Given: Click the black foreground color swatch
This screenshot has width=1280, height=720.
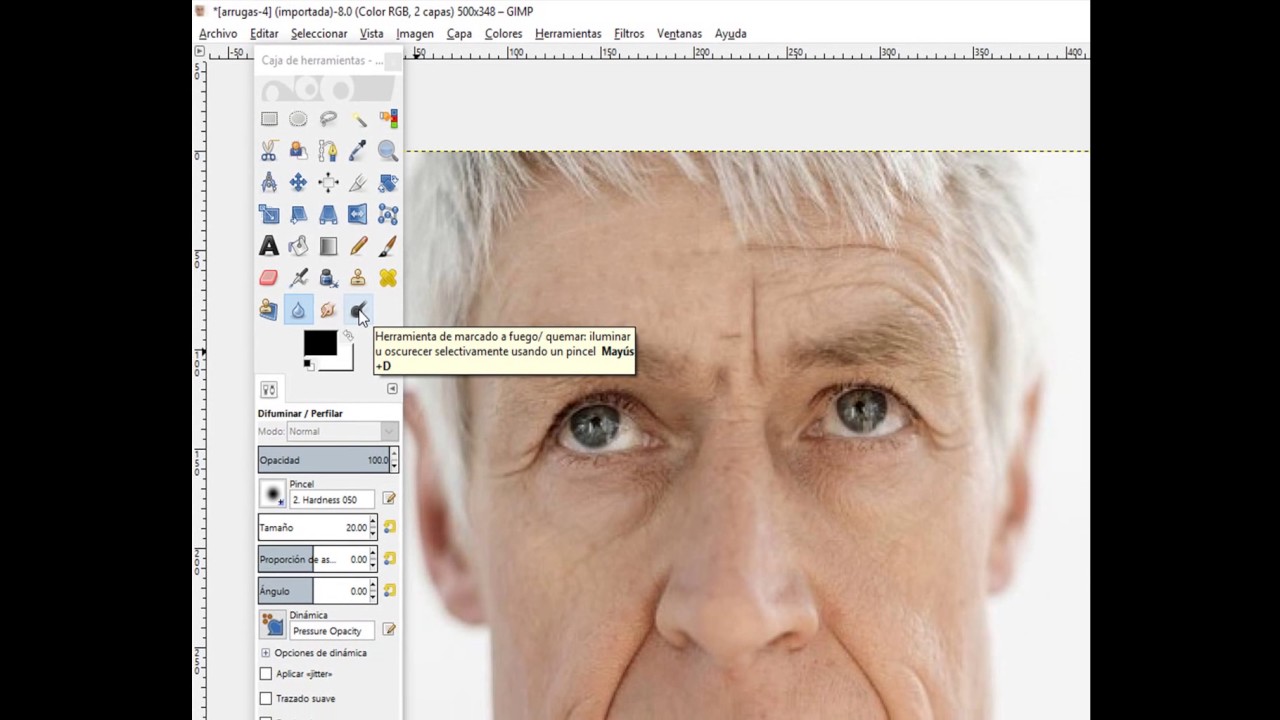Looking at the screenshot, I should 318,342.
